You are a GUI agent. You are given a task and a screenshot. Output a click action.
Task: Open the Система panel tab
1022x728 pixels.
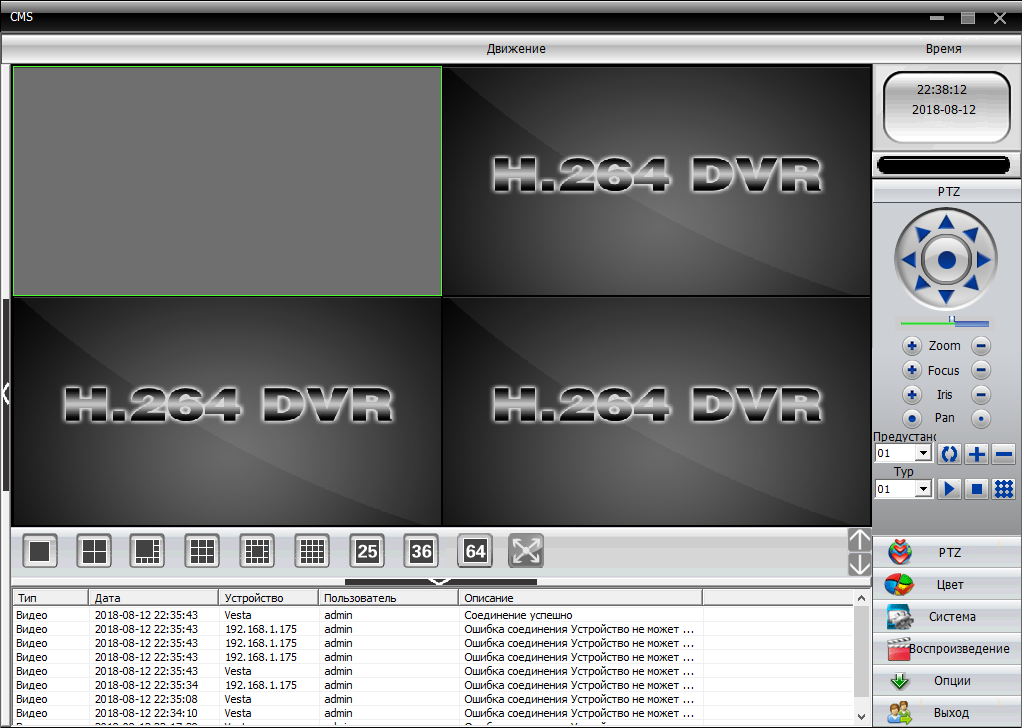pyautogui.click(x=947, y=617)
